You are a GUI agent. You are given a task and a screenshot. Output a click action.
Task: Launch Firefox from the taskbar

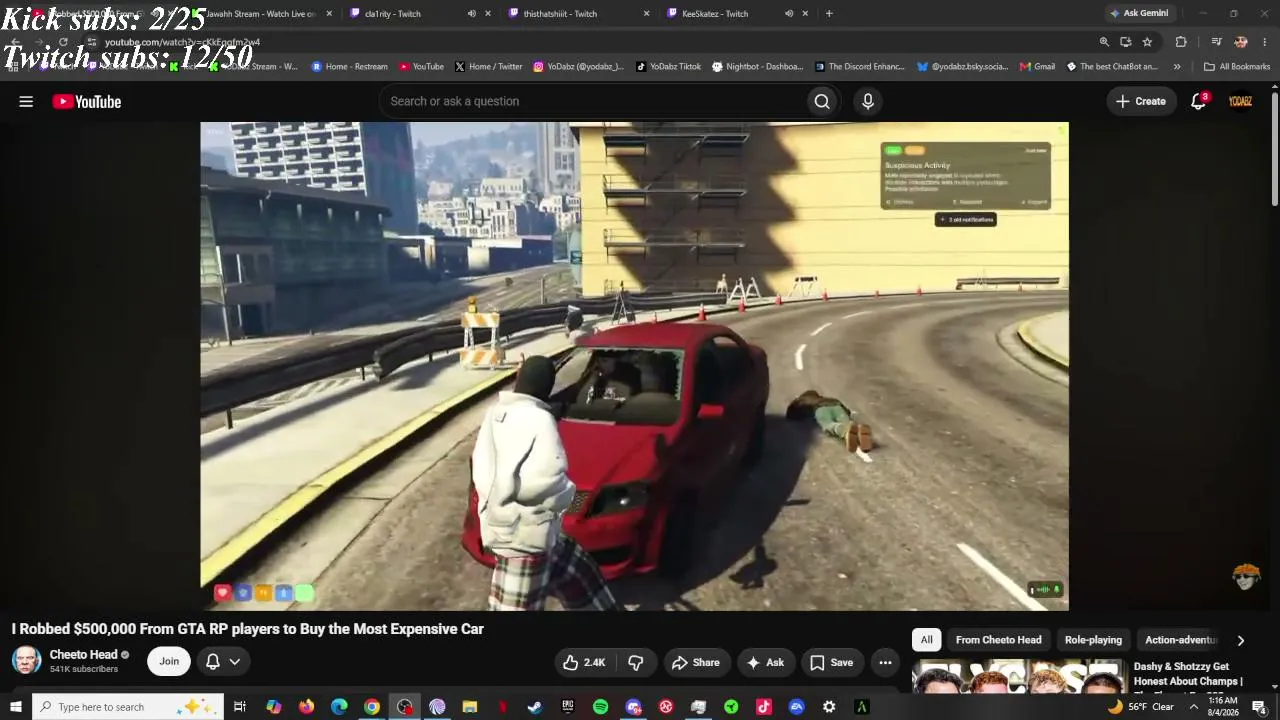pos(306,707)
